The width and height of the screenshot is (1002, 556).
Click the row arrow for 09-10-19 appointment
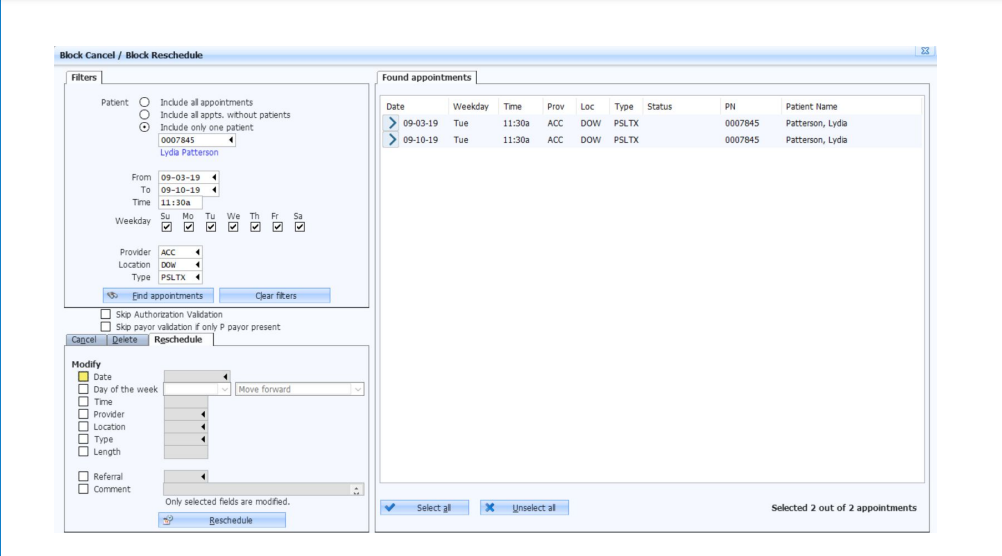(392, 140)
